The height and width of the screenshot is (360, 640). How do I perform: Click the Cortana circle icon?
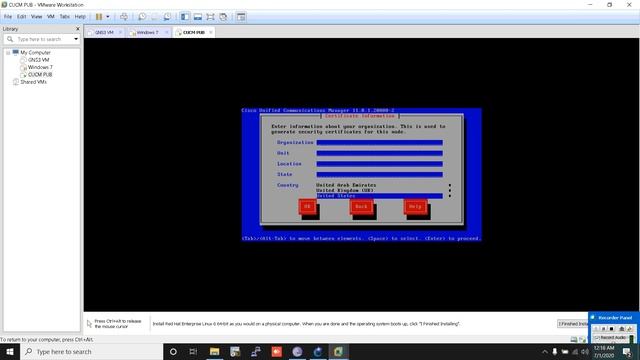pos(173,351)
